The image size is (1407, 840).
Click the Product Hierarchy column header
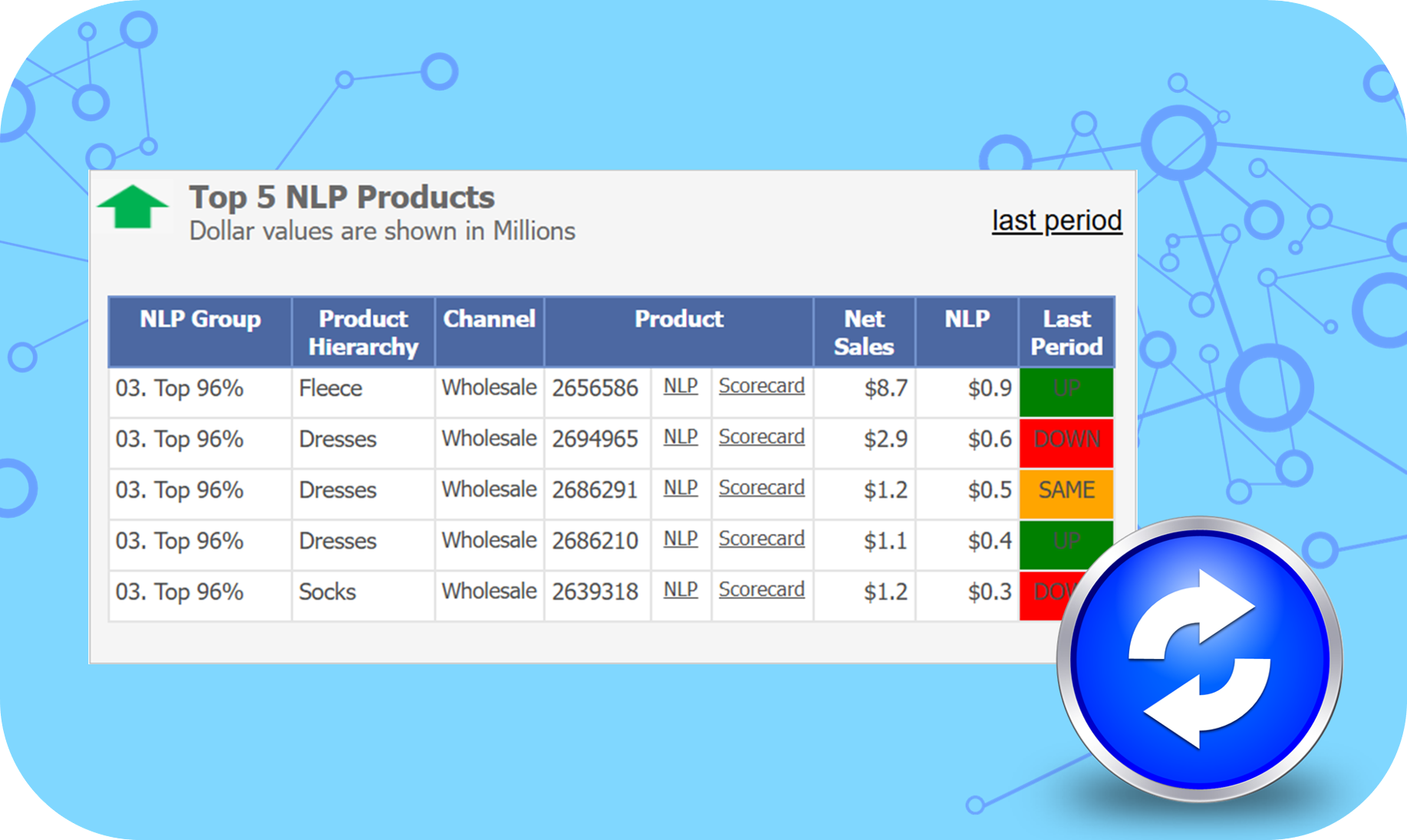[363, 332]
